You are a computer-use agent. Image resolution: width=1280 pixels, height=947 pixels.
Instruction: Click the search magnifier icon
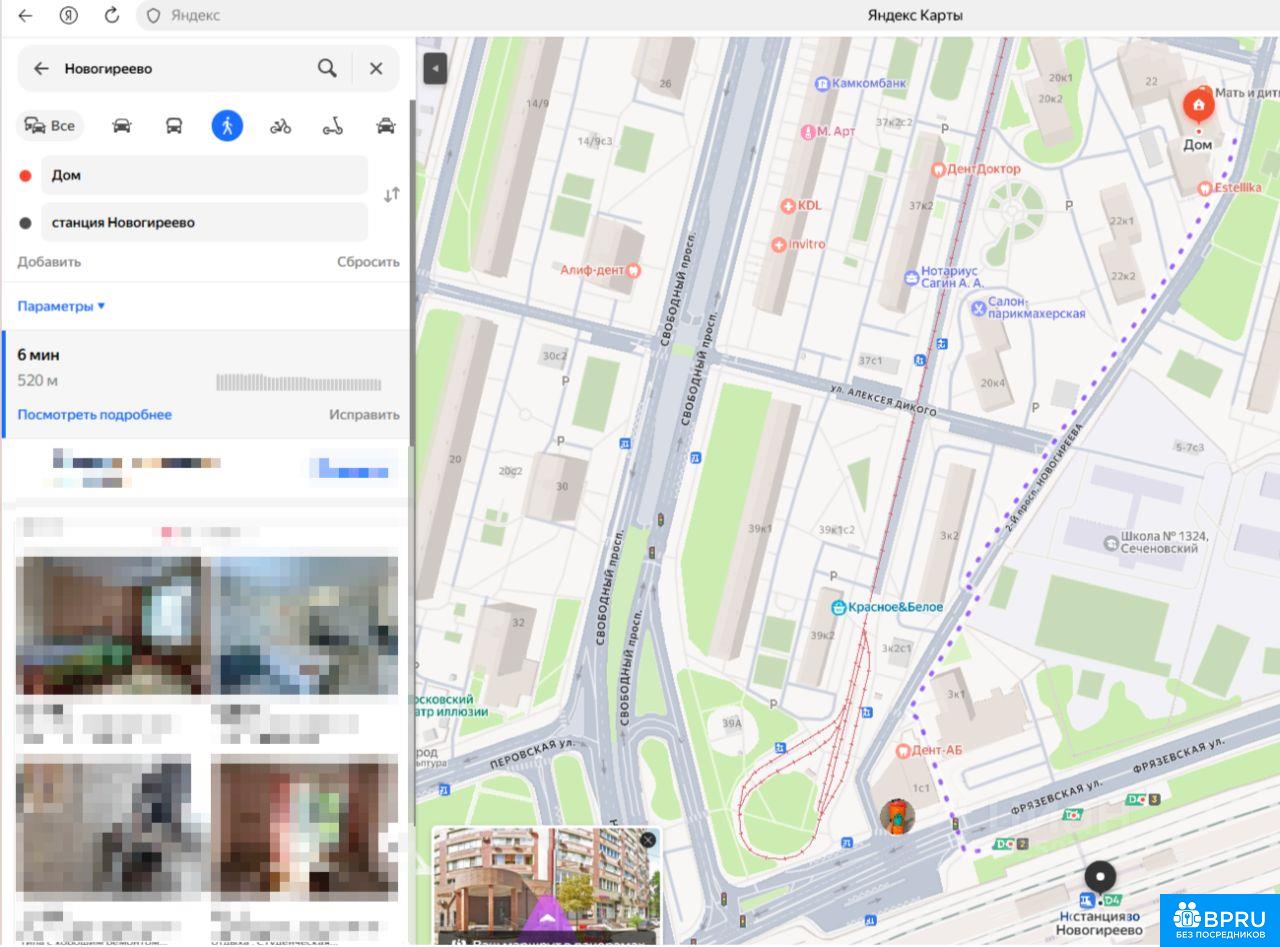(x=327, y=68)
